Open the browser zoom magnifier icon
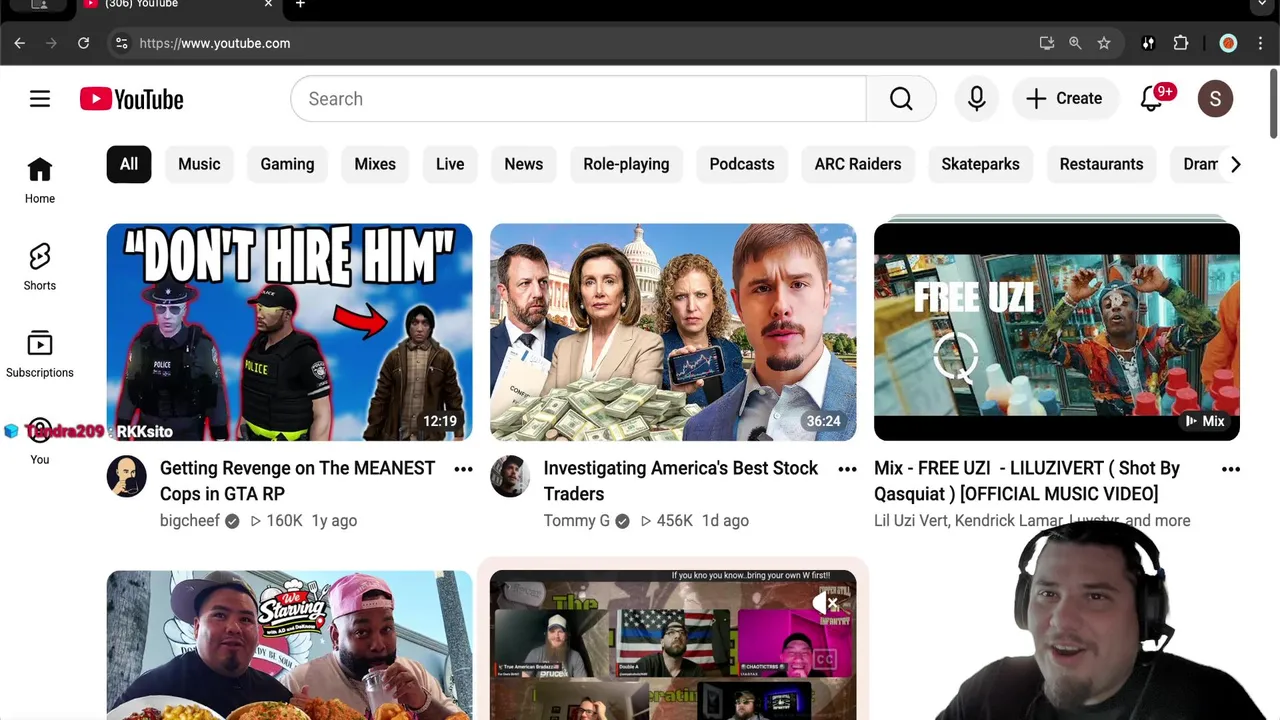 click(1075, 43)
